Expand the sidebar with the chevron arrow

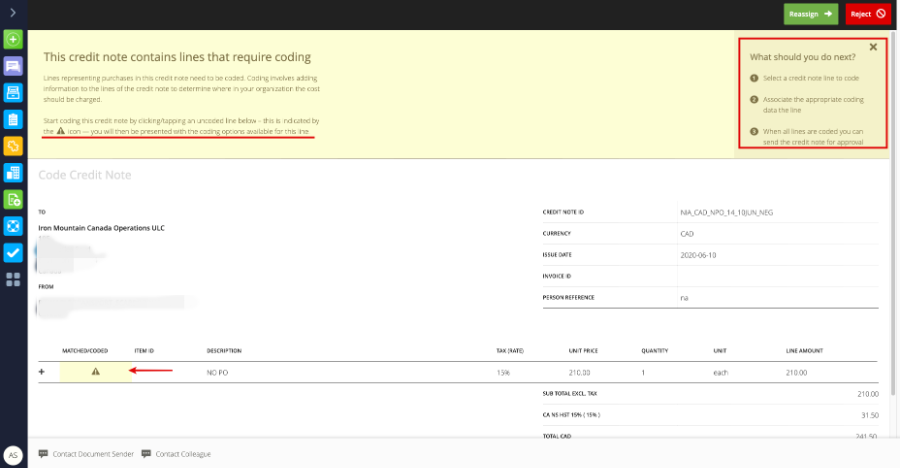click(x=13, y=13)
